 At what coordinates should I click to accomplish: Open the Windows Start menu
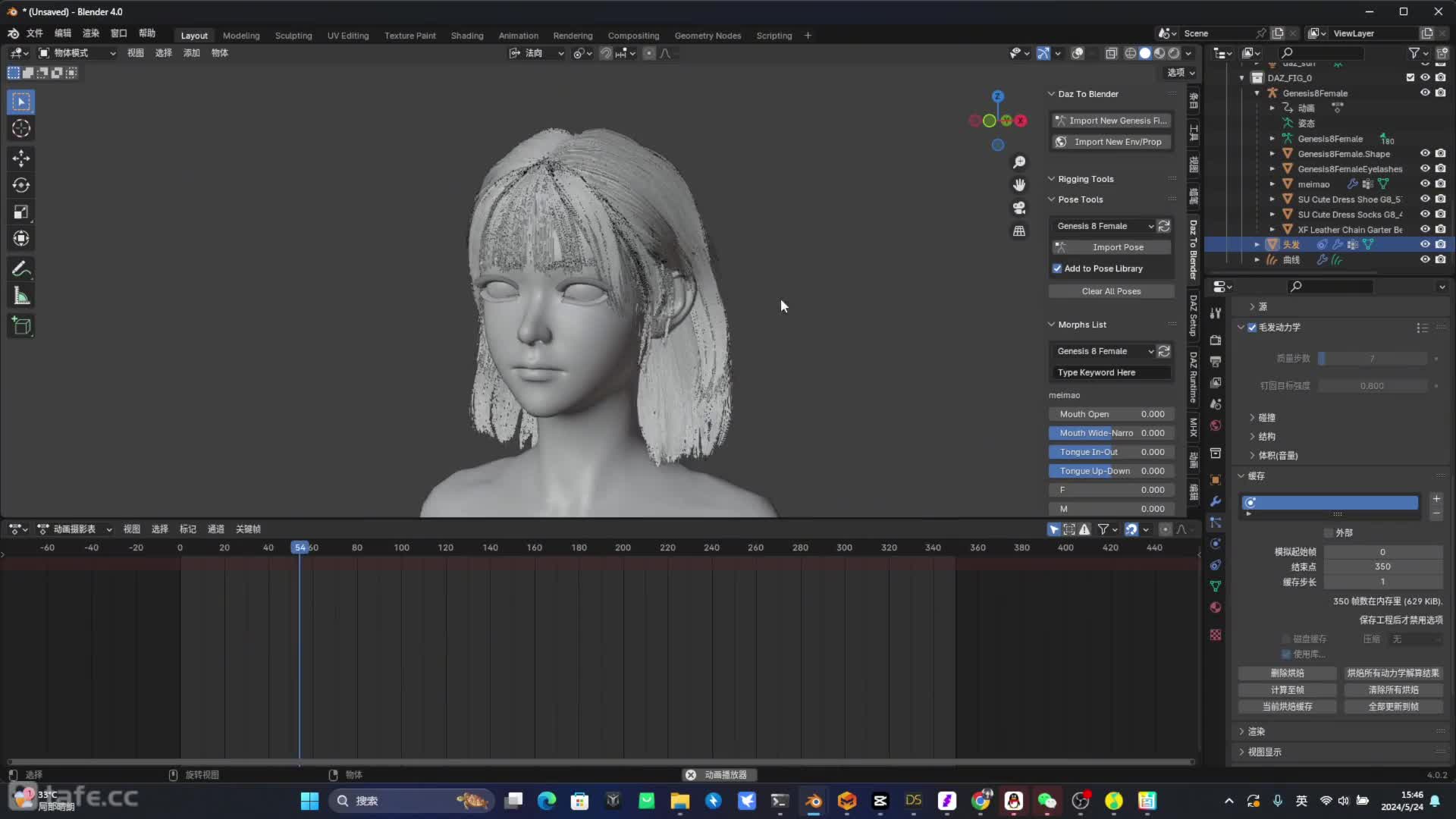click(x=309, y=801)
